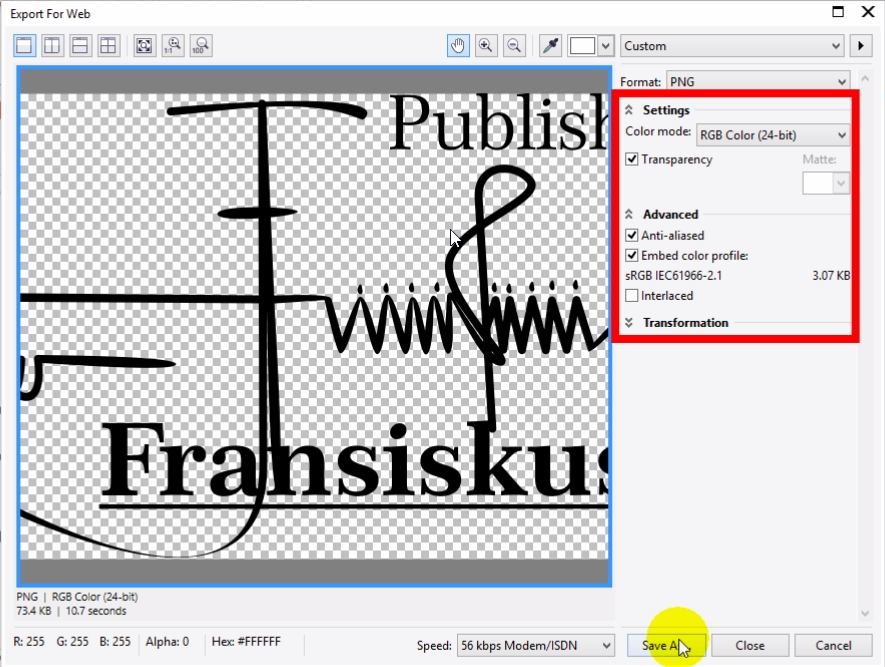Click the Close button
The width and height of the screenshot is (885, 667).
pos(750,646)
